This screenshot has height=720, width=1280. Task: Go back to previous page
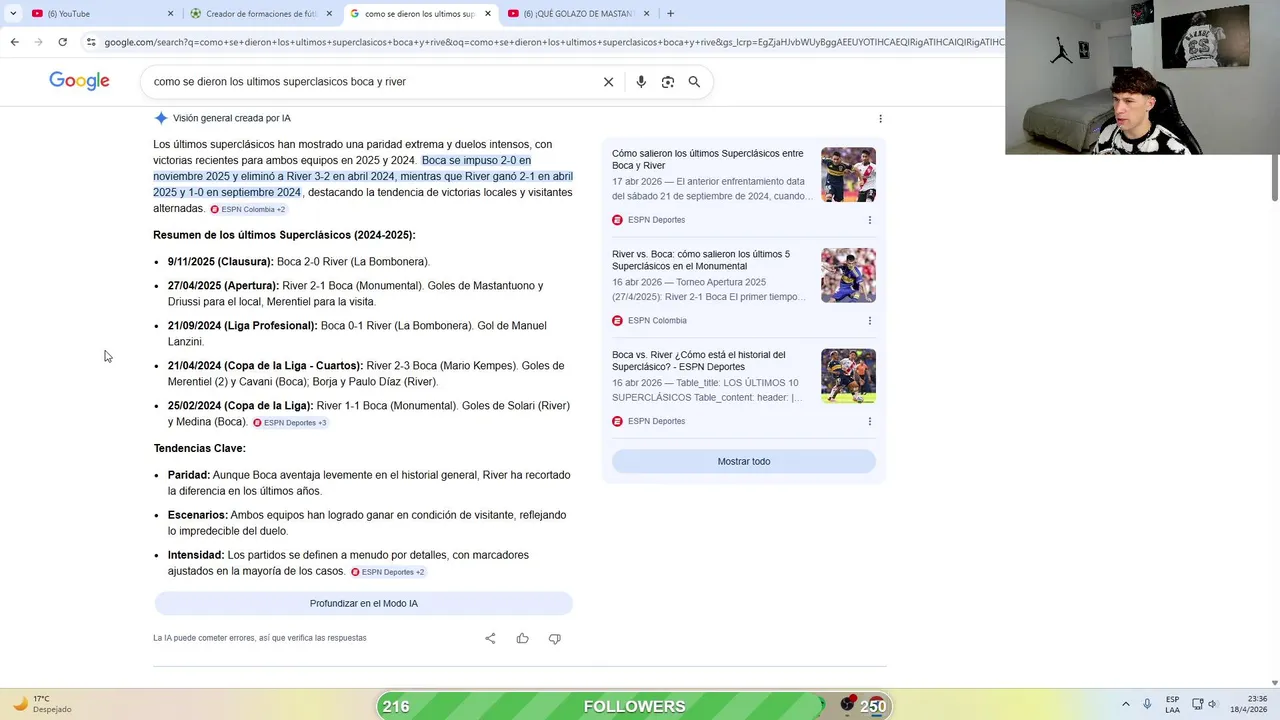coord(14,42)
